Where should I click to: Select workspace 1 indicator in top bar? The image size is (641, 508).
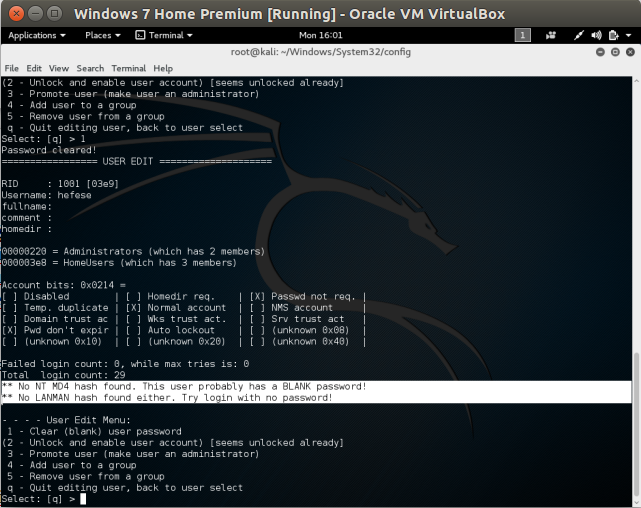(522, 36)
